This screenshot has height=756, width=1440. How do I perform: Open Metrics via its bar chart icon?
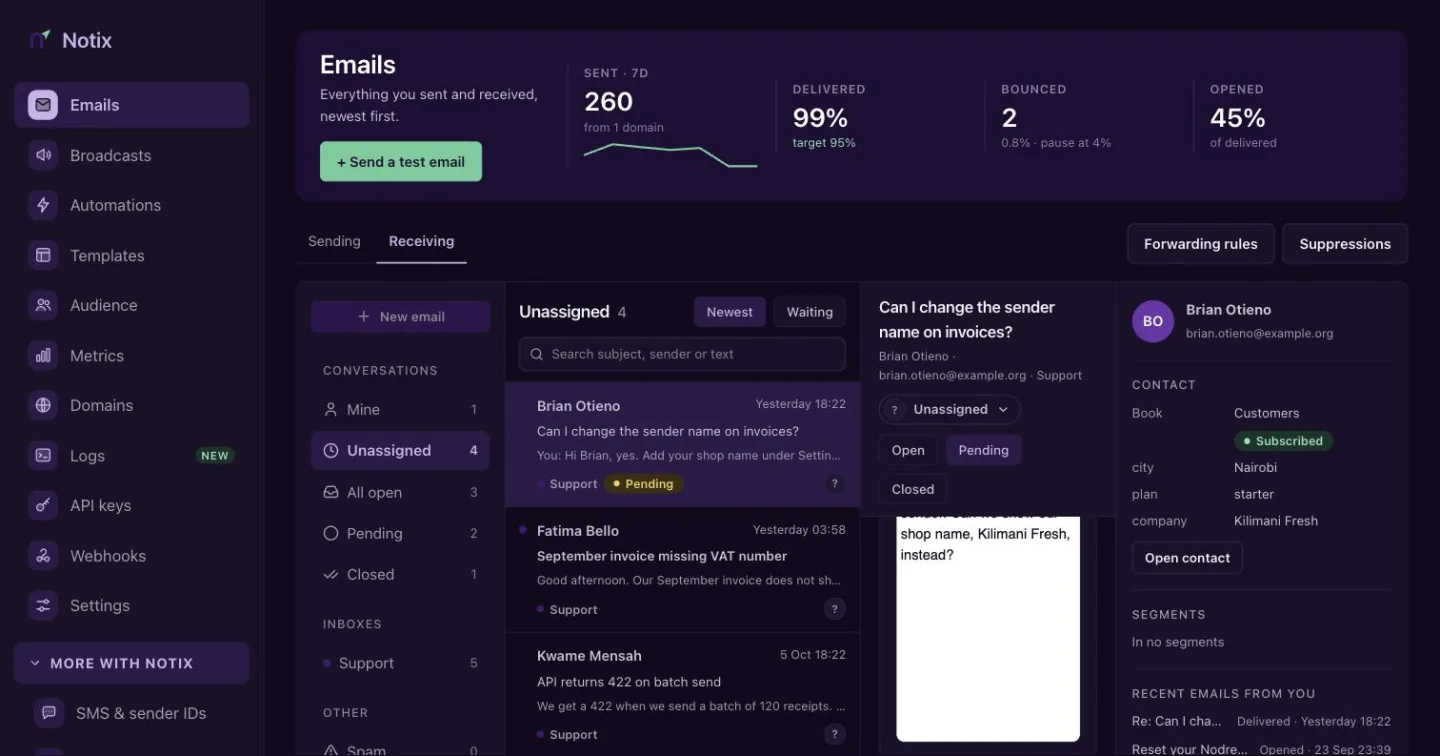pos(43,355)
